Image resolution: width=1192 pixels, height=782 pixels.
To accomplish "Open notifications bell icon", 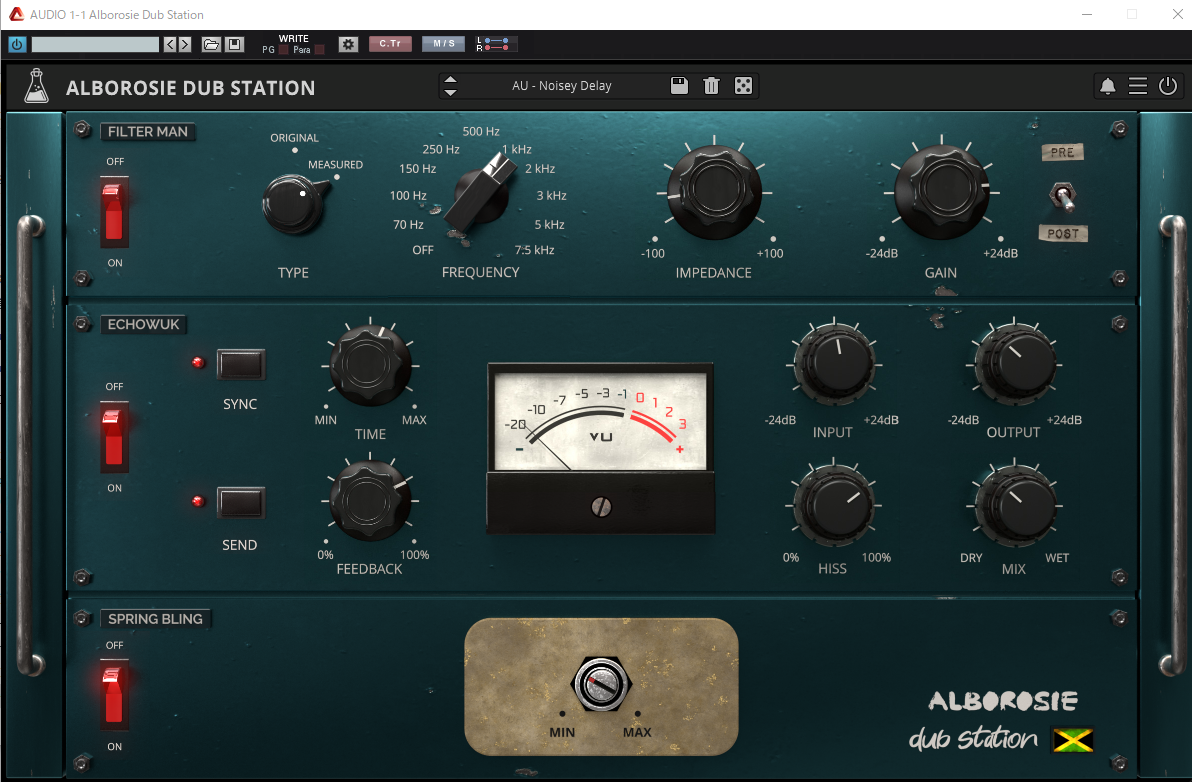I will pyautogui.click(x=1108, y=87).
